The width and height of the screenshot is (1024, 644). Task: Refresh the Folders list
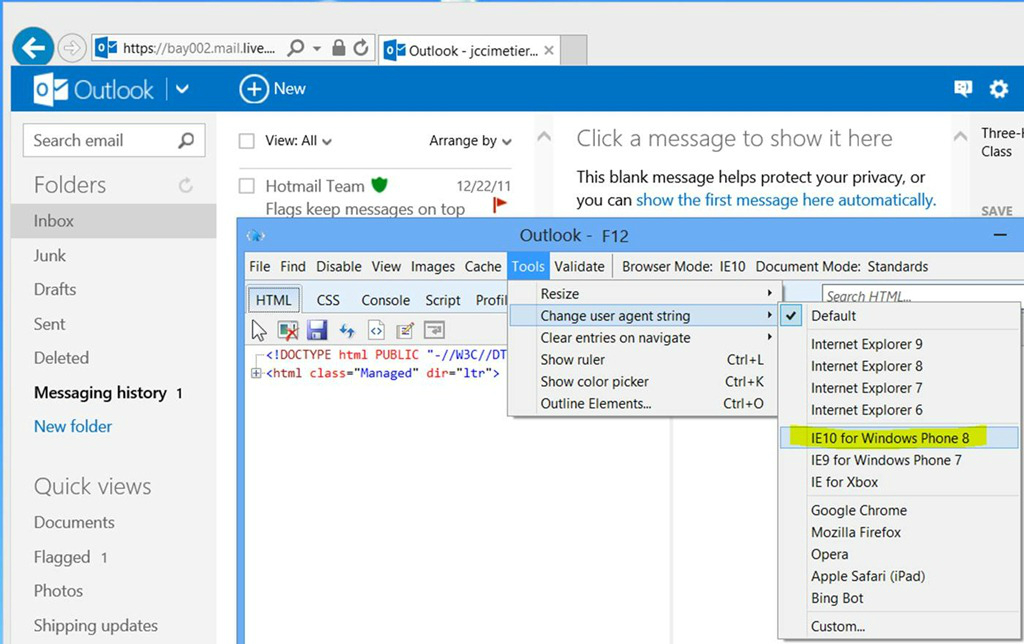tap(185, 185)
